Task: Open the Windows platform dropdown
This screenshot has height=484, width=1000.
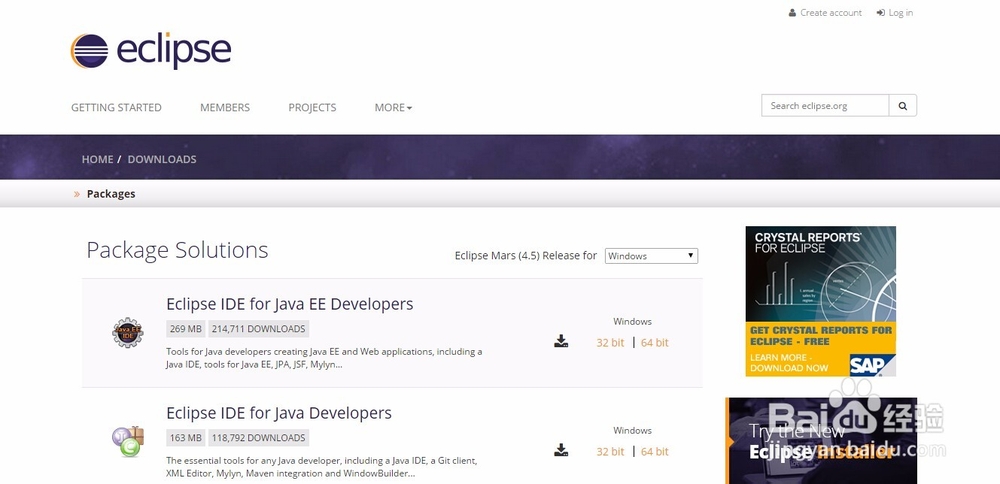Action: tap(651, 256)
